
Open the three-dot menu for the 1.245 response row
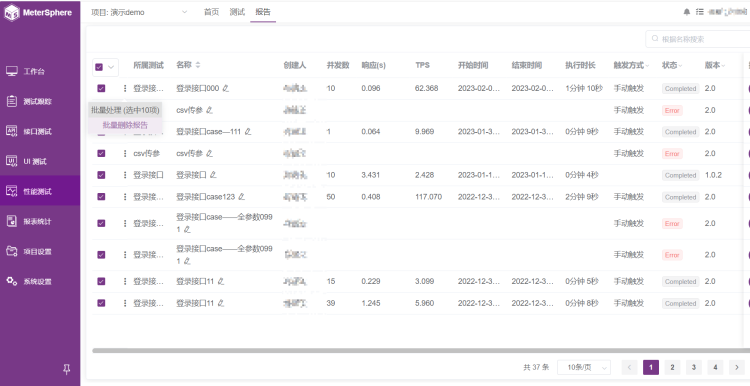point(125,303)
